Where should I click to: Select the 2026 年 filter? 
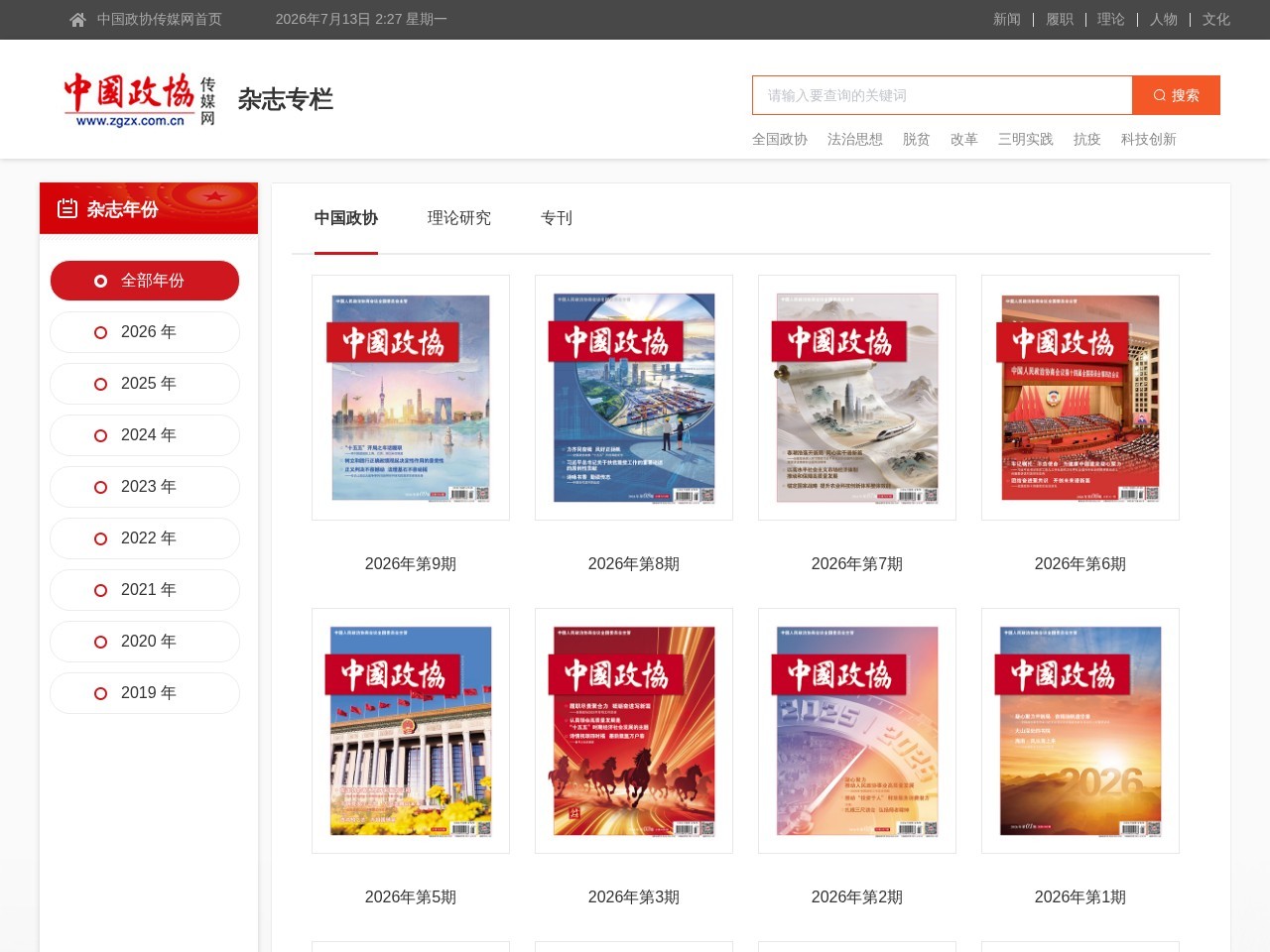click(x=145, y=332)
